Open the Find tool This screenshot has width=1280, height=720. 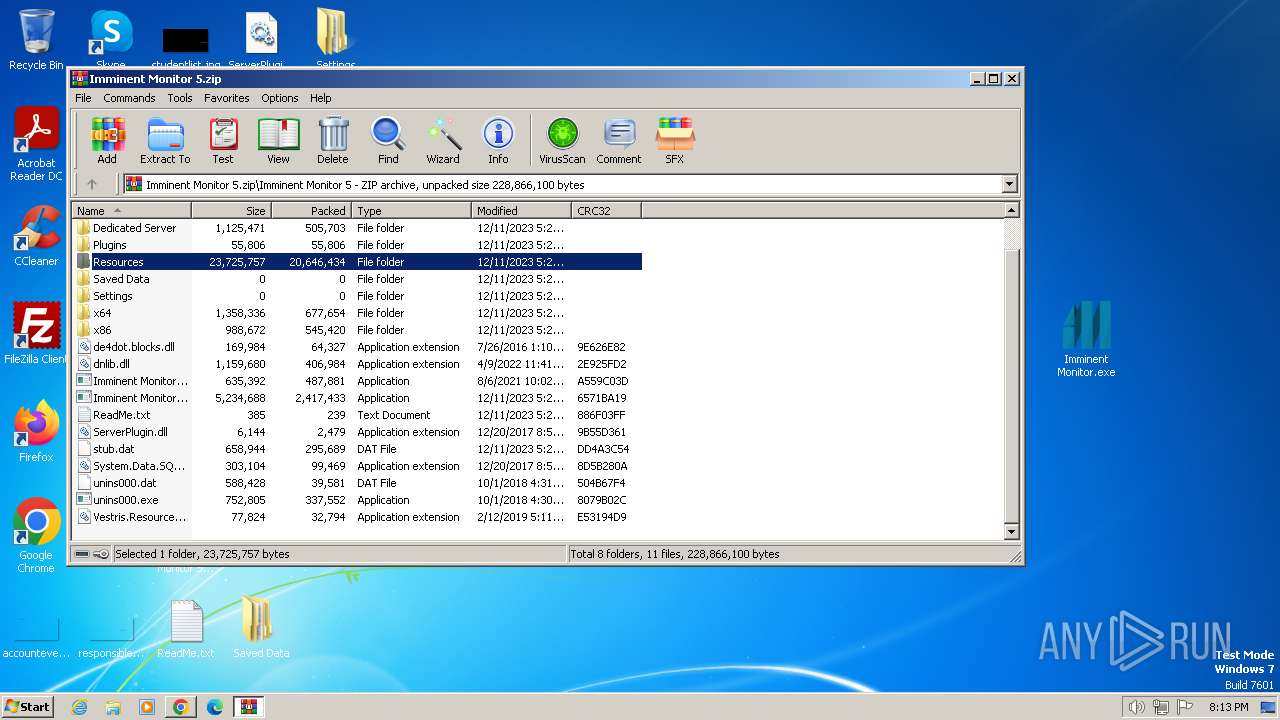point(388,140)
